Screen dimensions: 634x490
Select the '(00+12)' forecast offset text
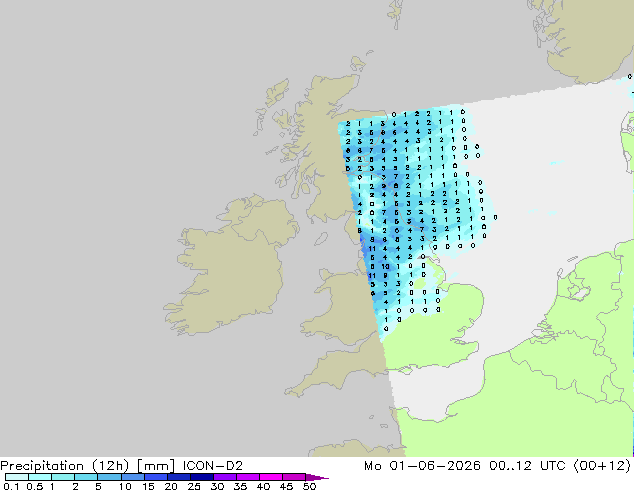tap(602, 466)
